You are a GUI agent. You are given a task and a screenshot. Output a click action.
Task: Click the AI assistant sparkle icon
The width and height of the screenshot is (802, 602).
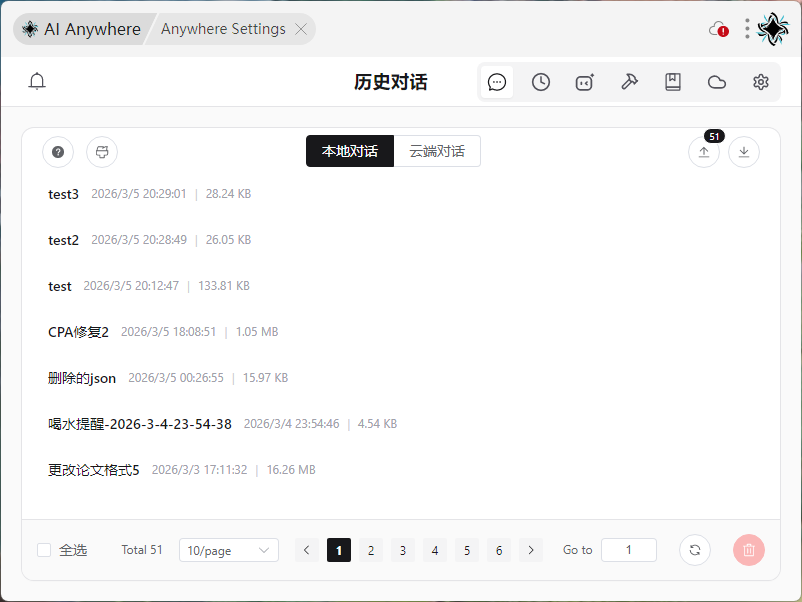coord(585,82)
